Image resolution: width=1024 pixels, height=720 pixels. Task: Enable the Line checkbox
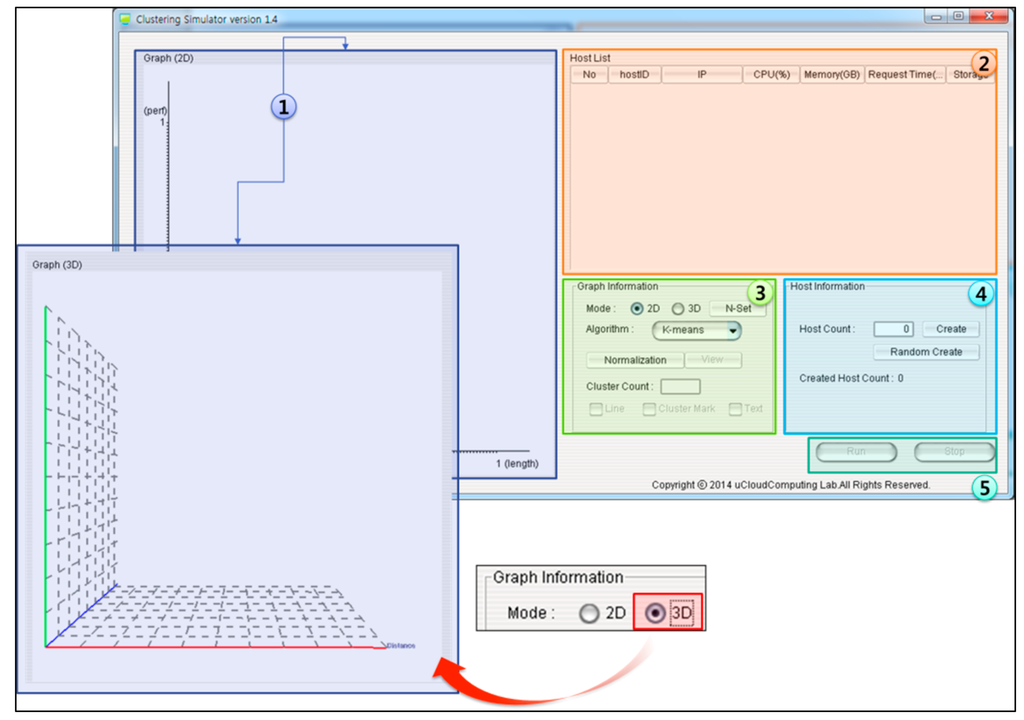click(596, 409)
